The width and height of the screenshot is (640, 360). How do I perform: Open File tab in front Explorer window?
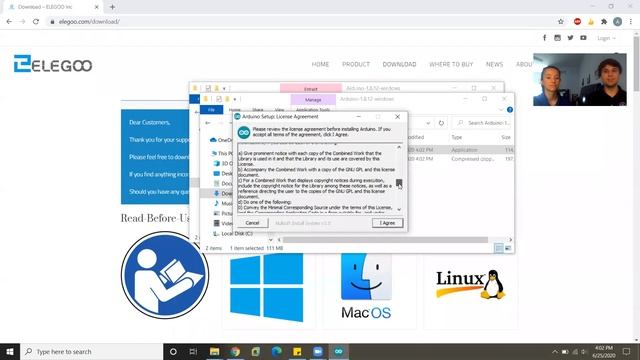pos(211,110)
